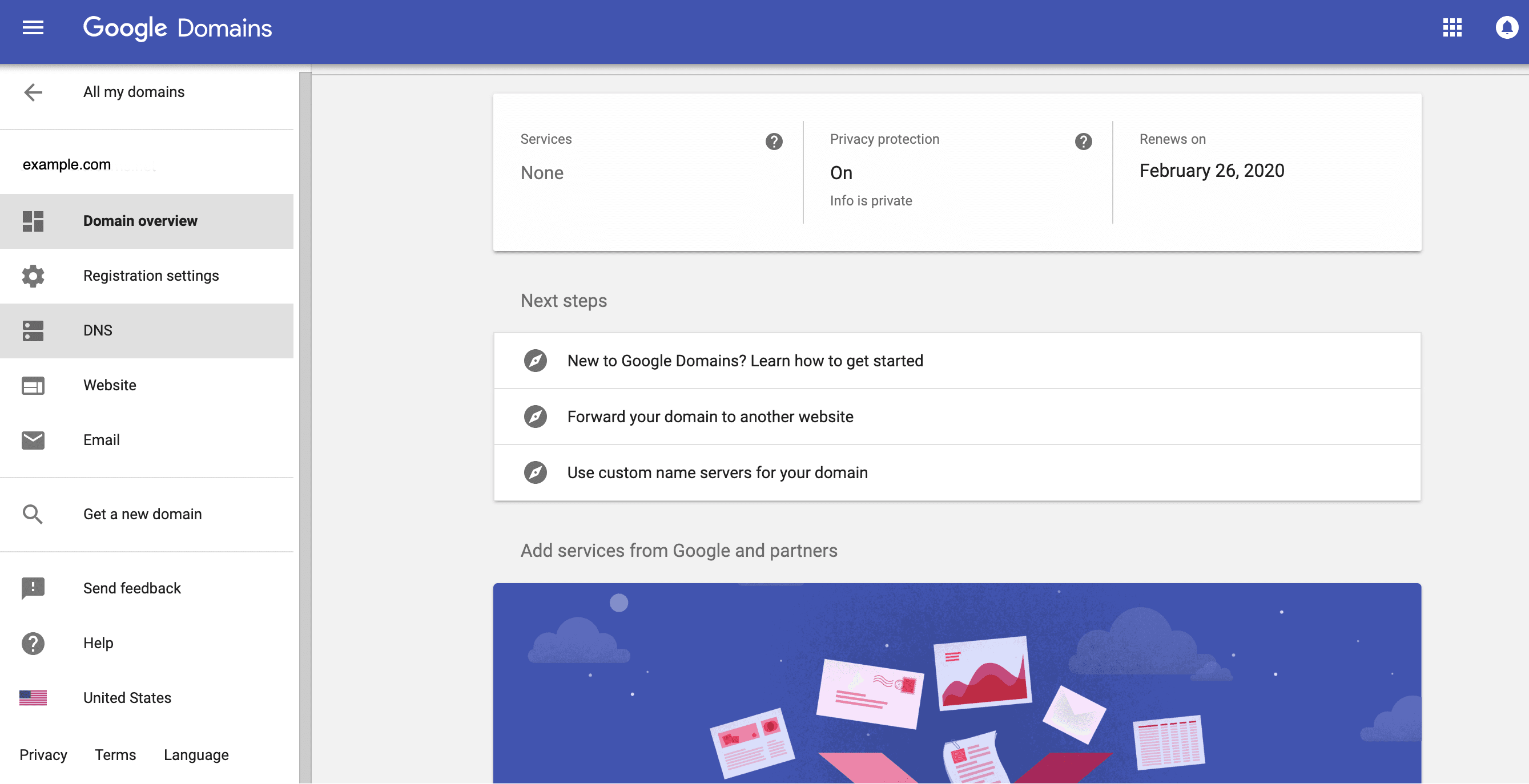
Task: Click the Services help question mark
Action: point(774,141)
